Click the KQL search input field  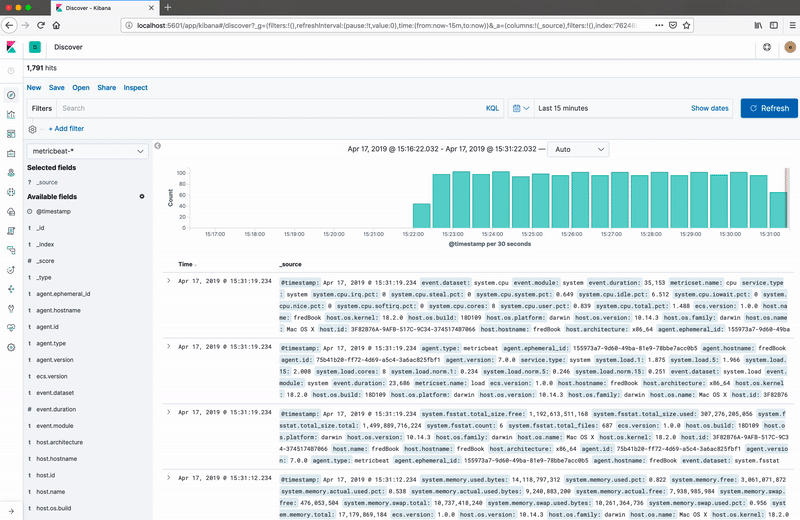tap(270, 108)
